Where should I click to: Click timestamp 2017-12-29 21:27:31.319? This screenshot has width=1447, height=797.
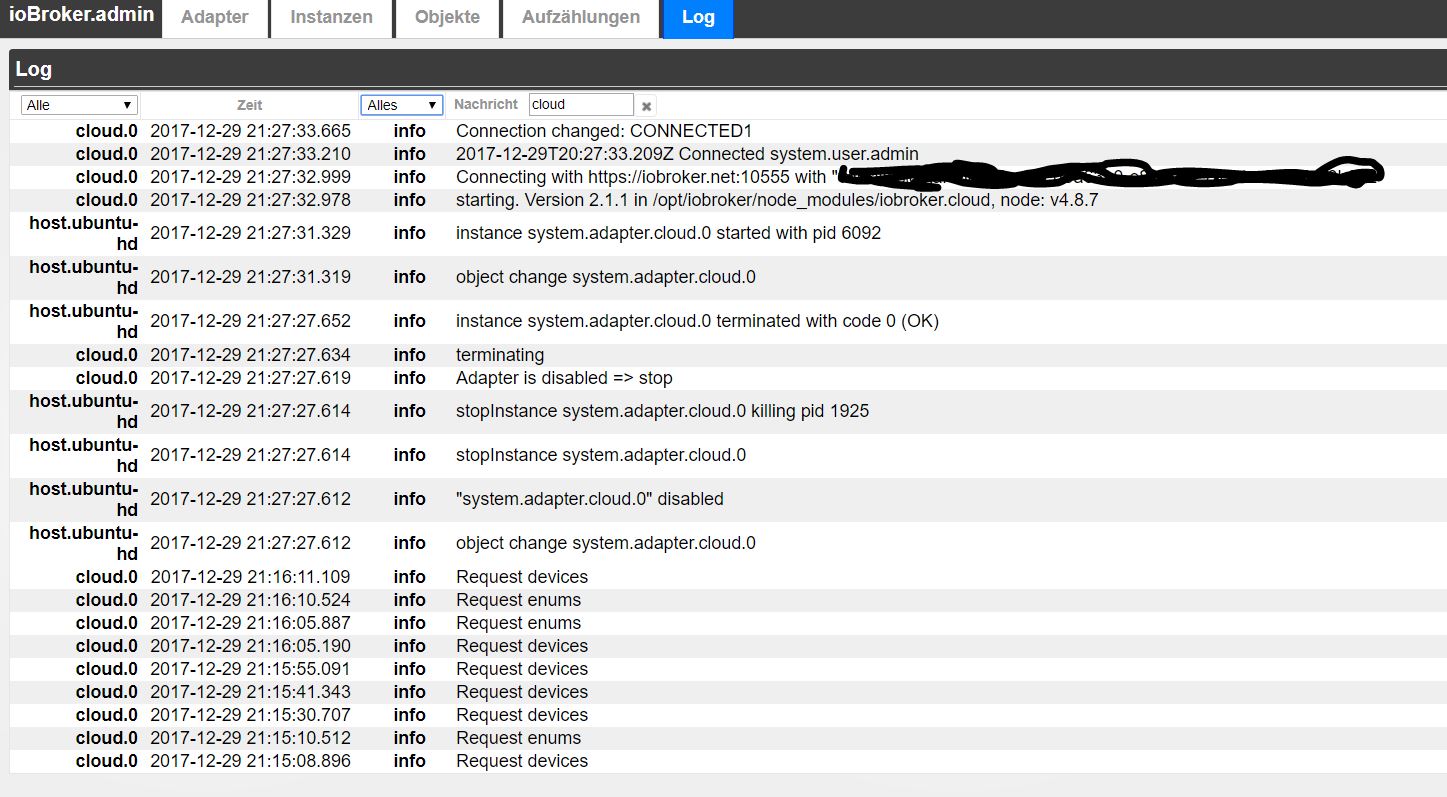250,277
